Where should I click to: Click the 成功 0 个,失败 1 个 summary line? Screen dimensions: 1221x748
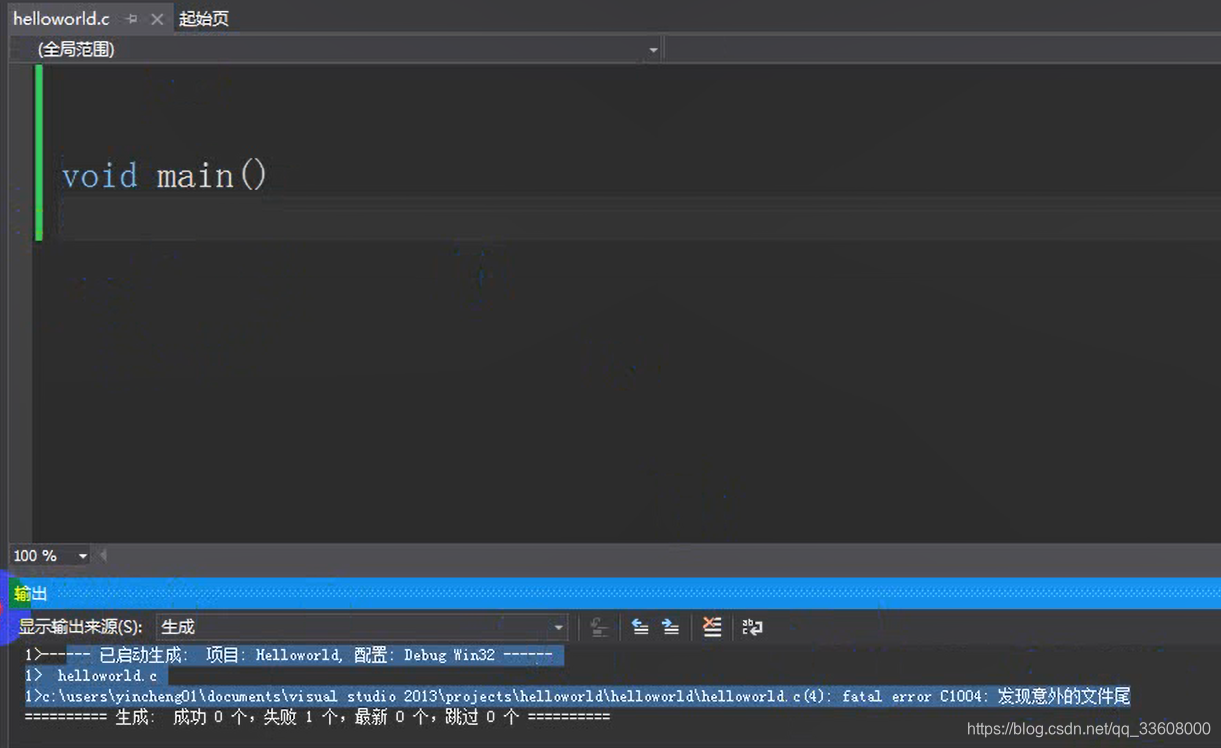tap(317, 717)
